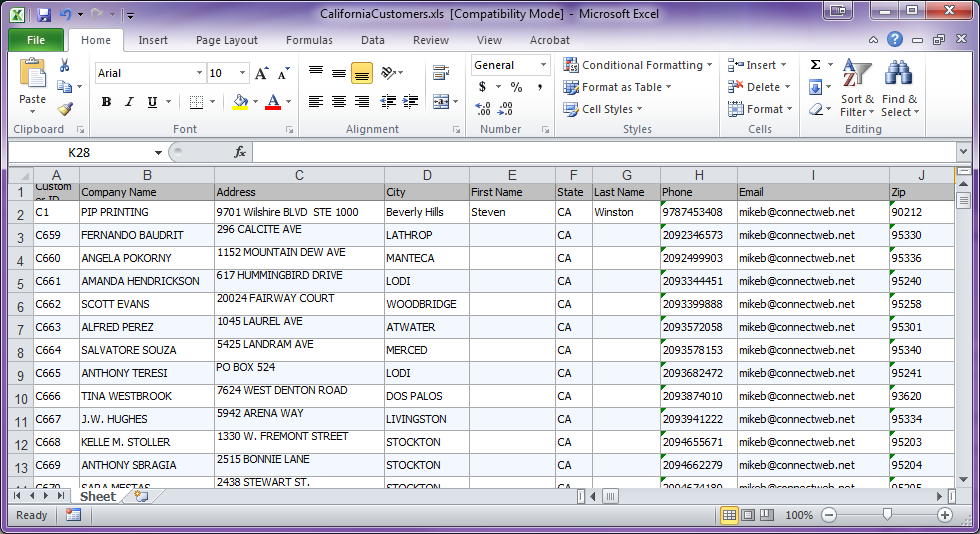Click the Insert Function fx icon
Screen dimensions: 980x534
240,152
